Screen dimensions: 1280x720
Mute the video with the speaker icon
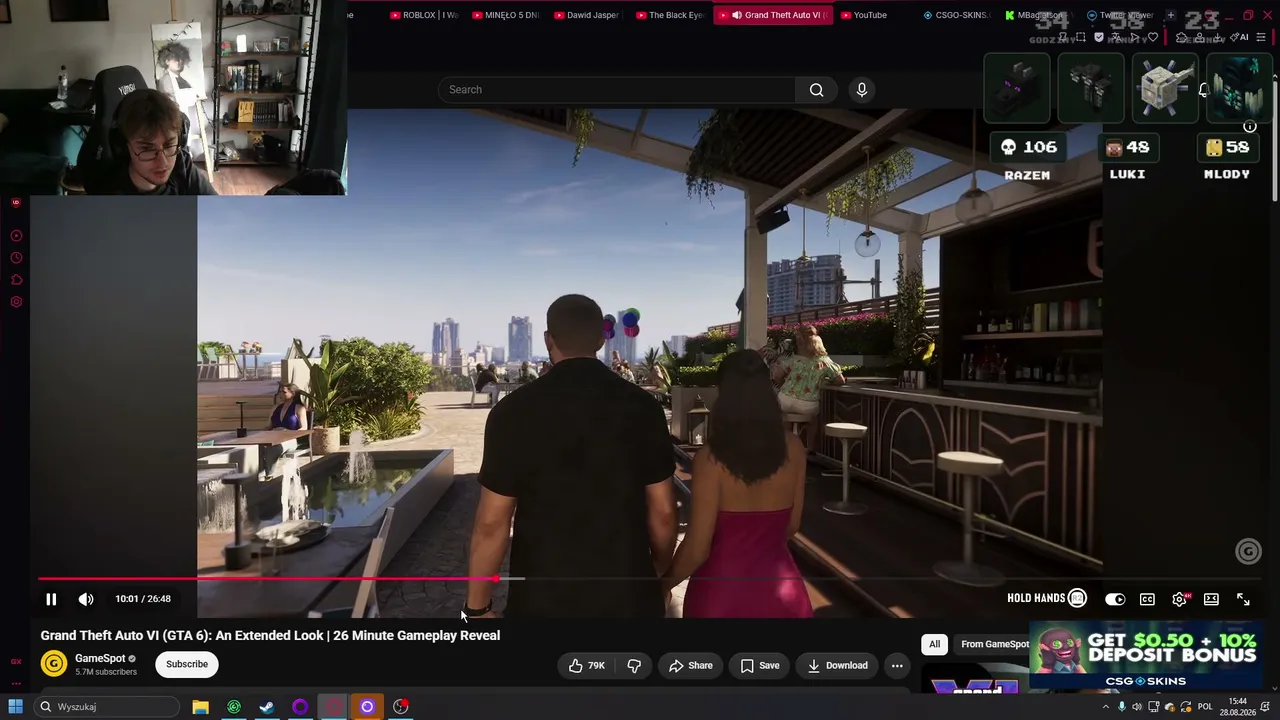[x=86, y=599]
